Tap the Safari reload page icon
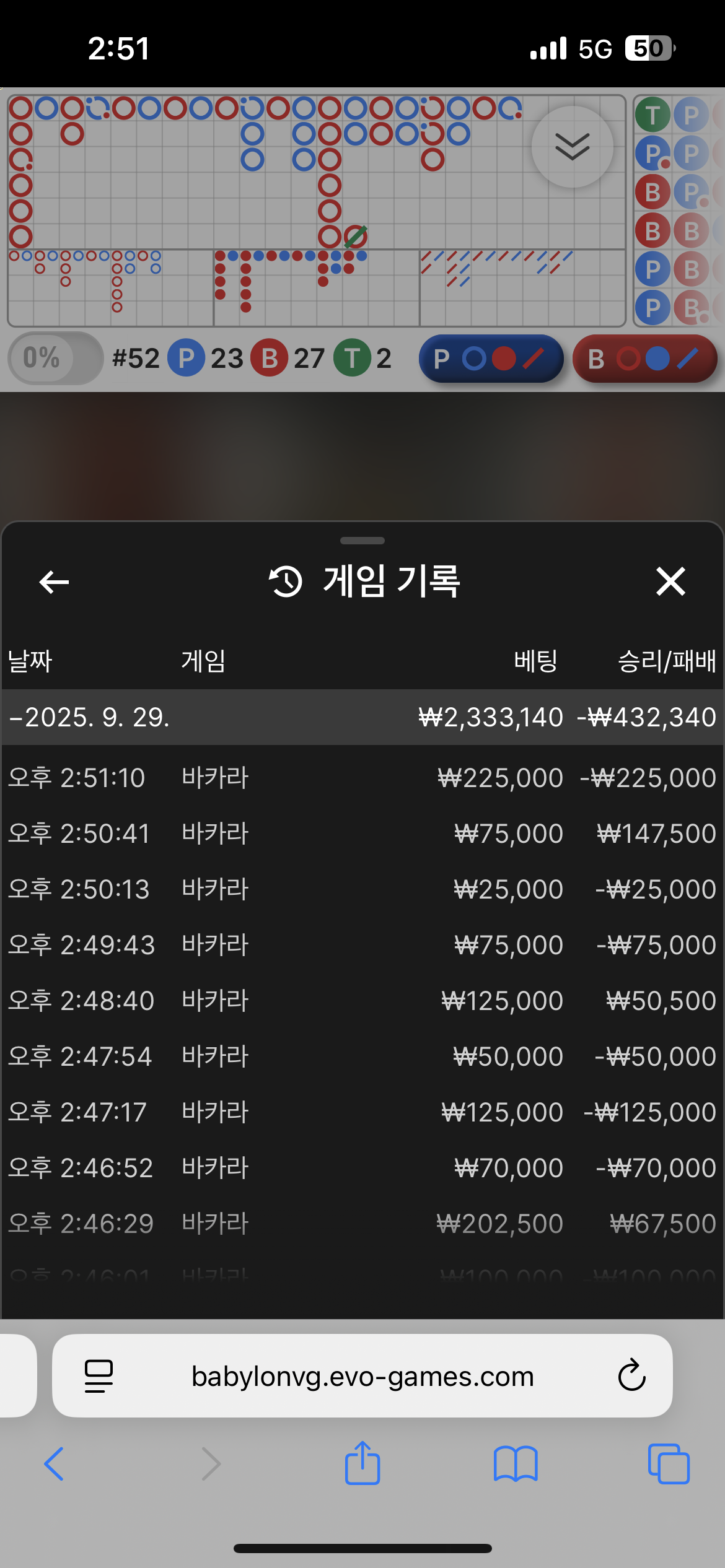Viewport: 725px width, 1568px height. 631,1376
